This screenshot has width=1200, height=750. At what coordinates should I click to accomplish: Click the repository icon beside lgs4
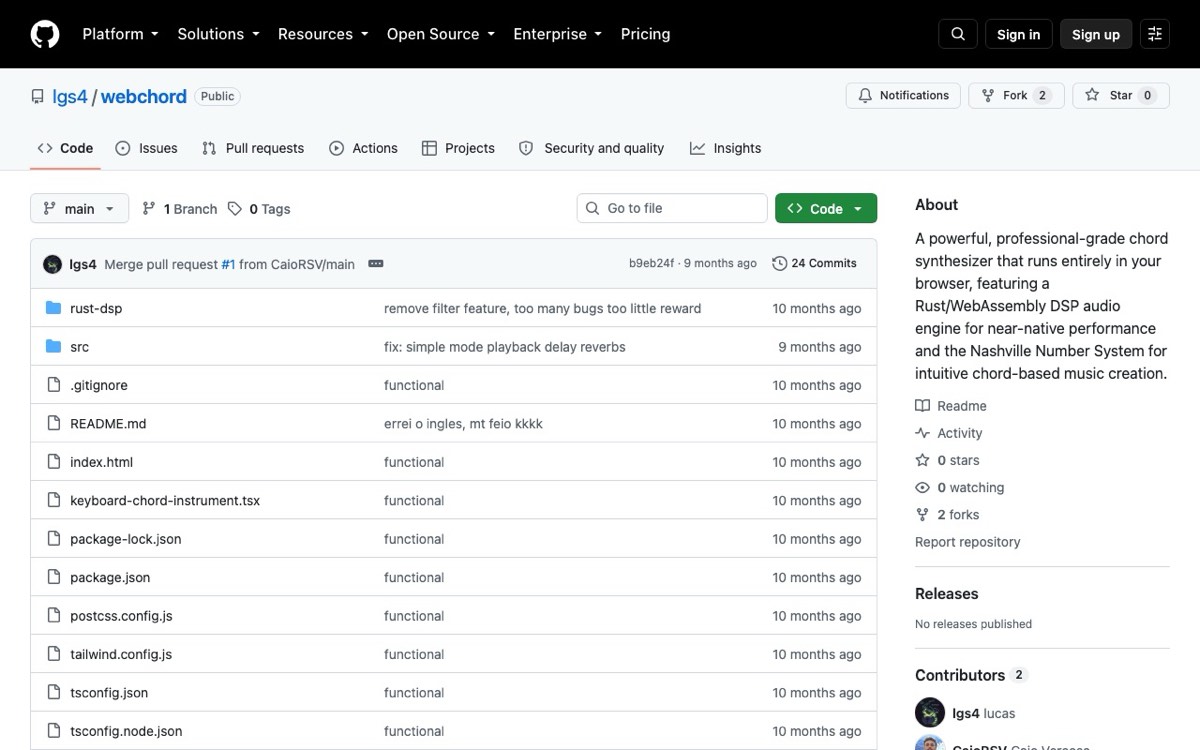[x=38, y=97]
